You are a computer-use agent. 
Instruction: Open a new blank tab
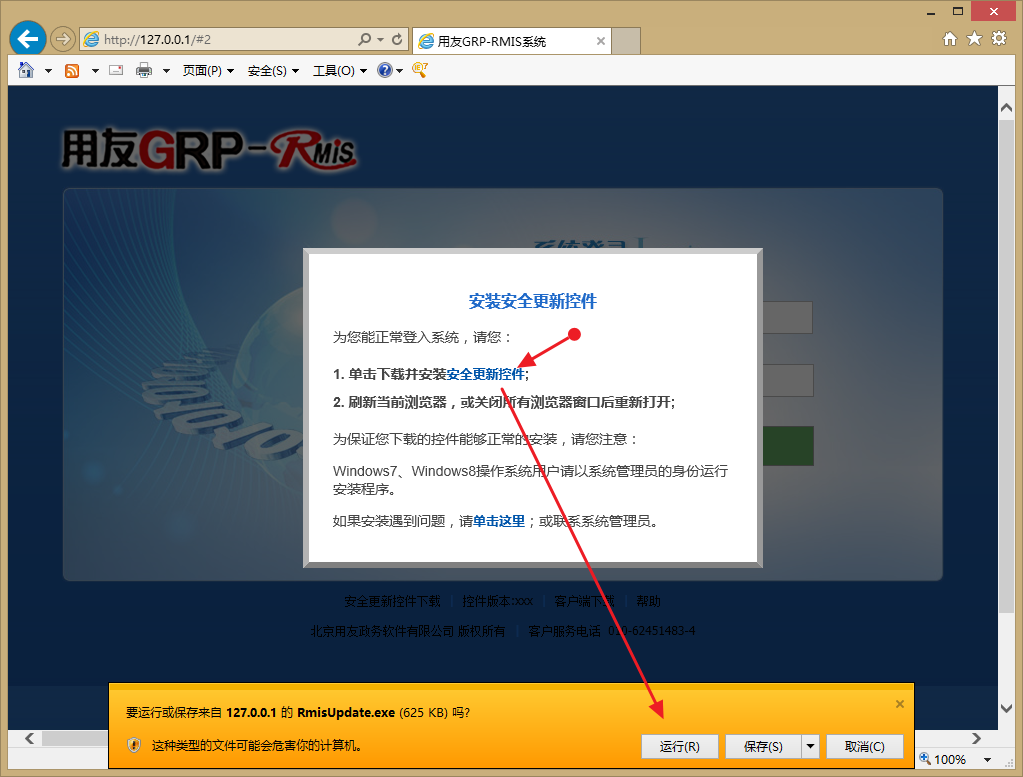click(626, 41)
